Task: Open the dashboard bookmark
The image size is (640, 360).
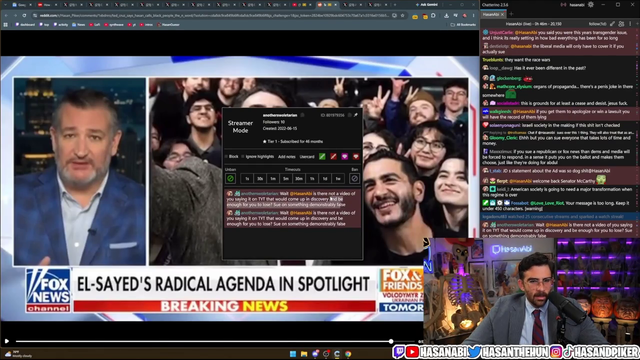Action: [x=25, y=24]
